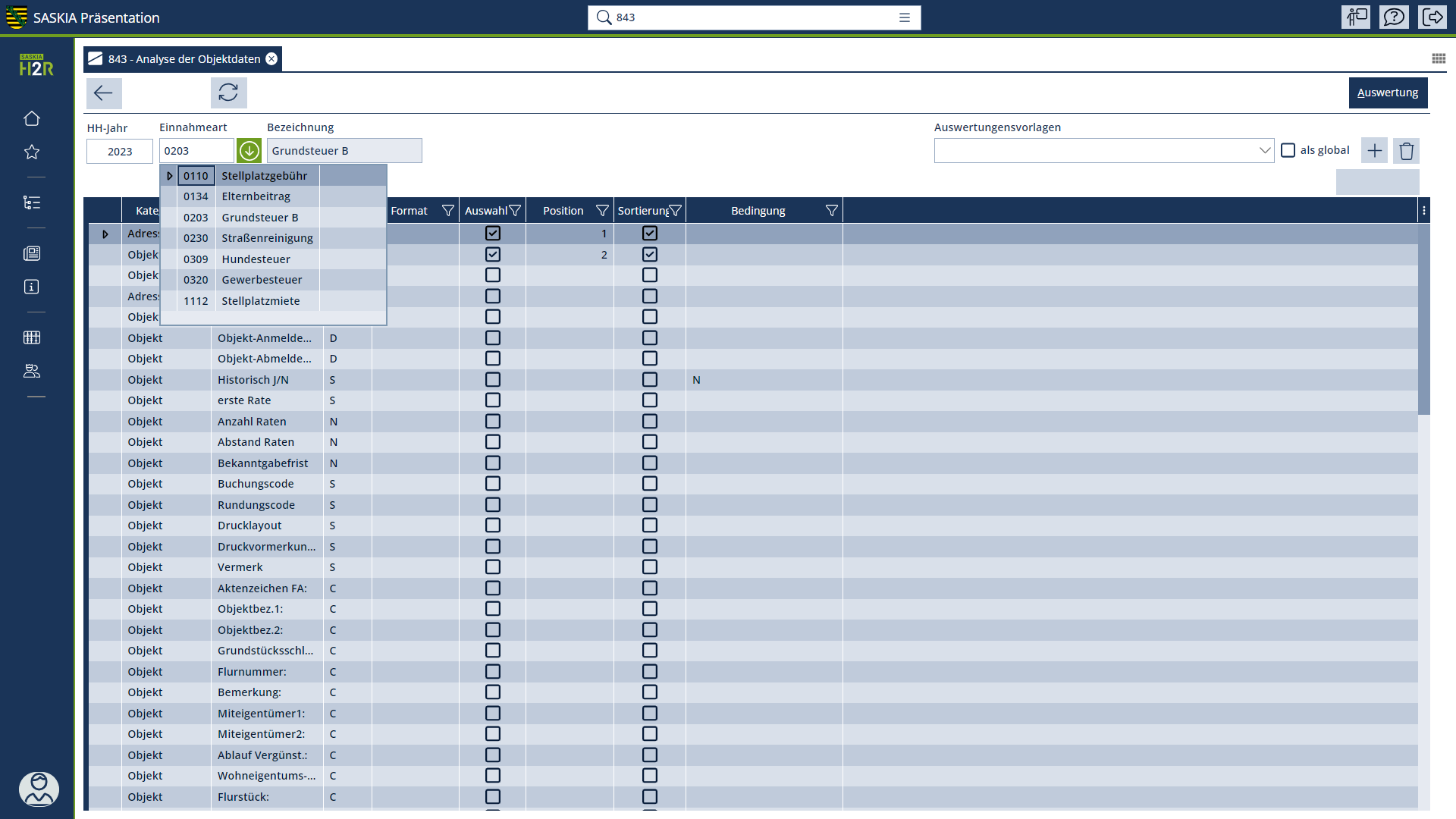The image size is (1456, 819).
Task: Click the logout icon in top bar
Action: click(x=1432, y=17)
